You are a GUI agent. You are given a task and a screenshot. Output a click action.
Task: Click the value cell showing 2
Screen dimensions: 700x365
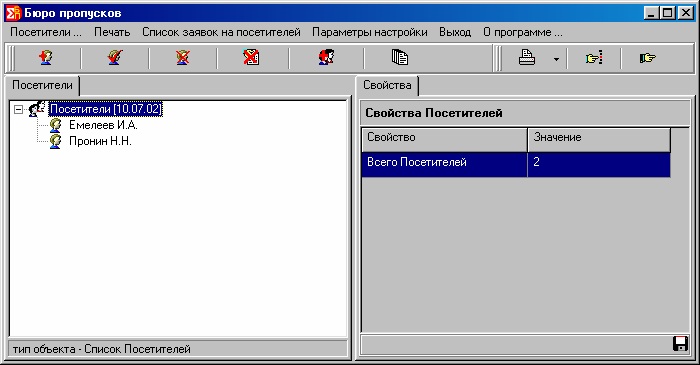tap(599, 165)
